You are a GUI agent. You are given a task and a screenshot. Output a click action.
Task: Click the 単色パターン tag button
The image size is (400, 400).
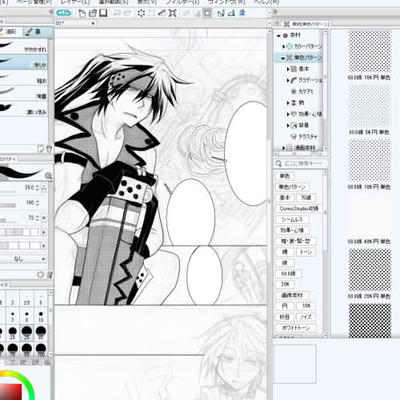tap(292, 187)
